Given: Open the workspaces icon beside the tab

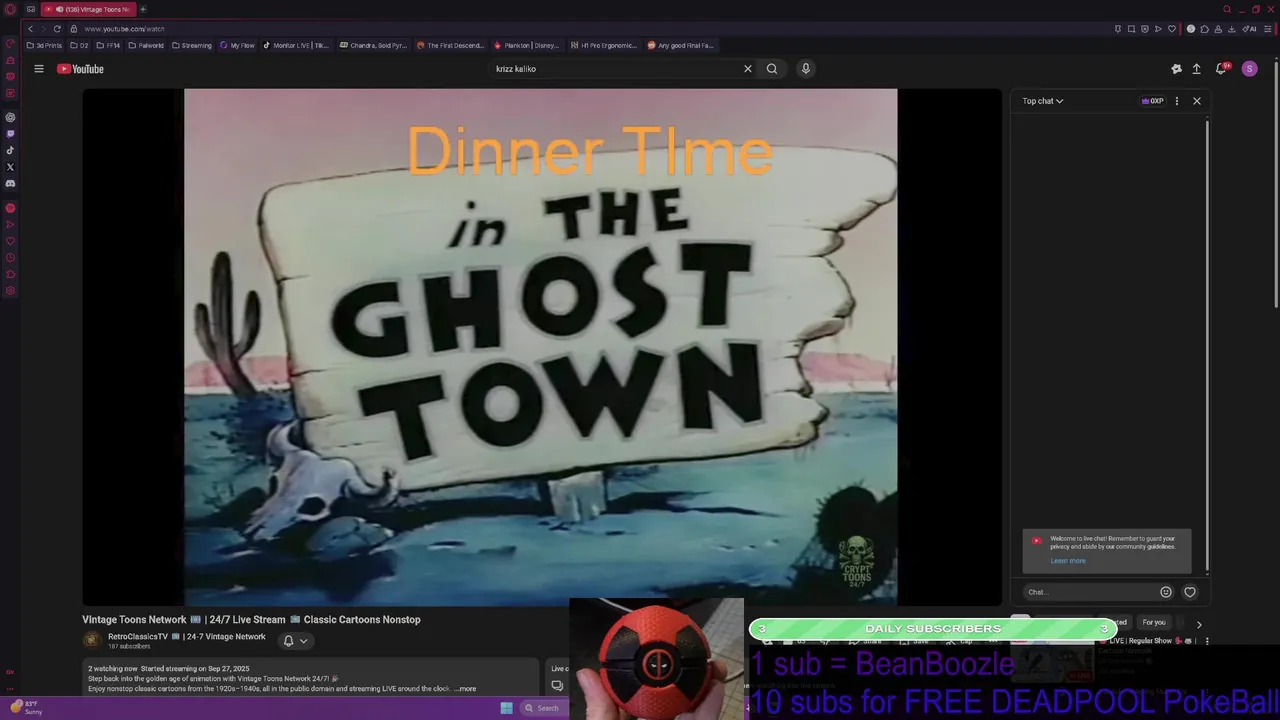Looking at the screenshot, I should coord(31,9).
